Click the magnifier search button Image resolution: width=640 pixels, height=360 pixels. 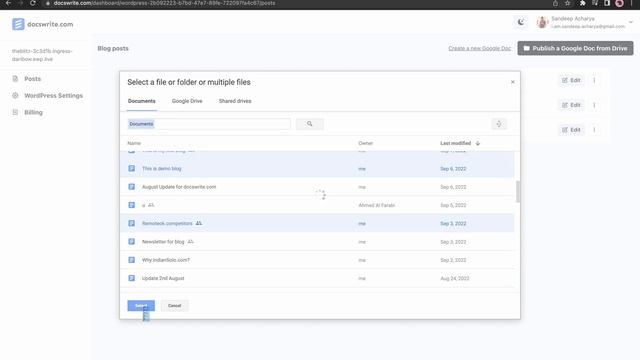310,124
